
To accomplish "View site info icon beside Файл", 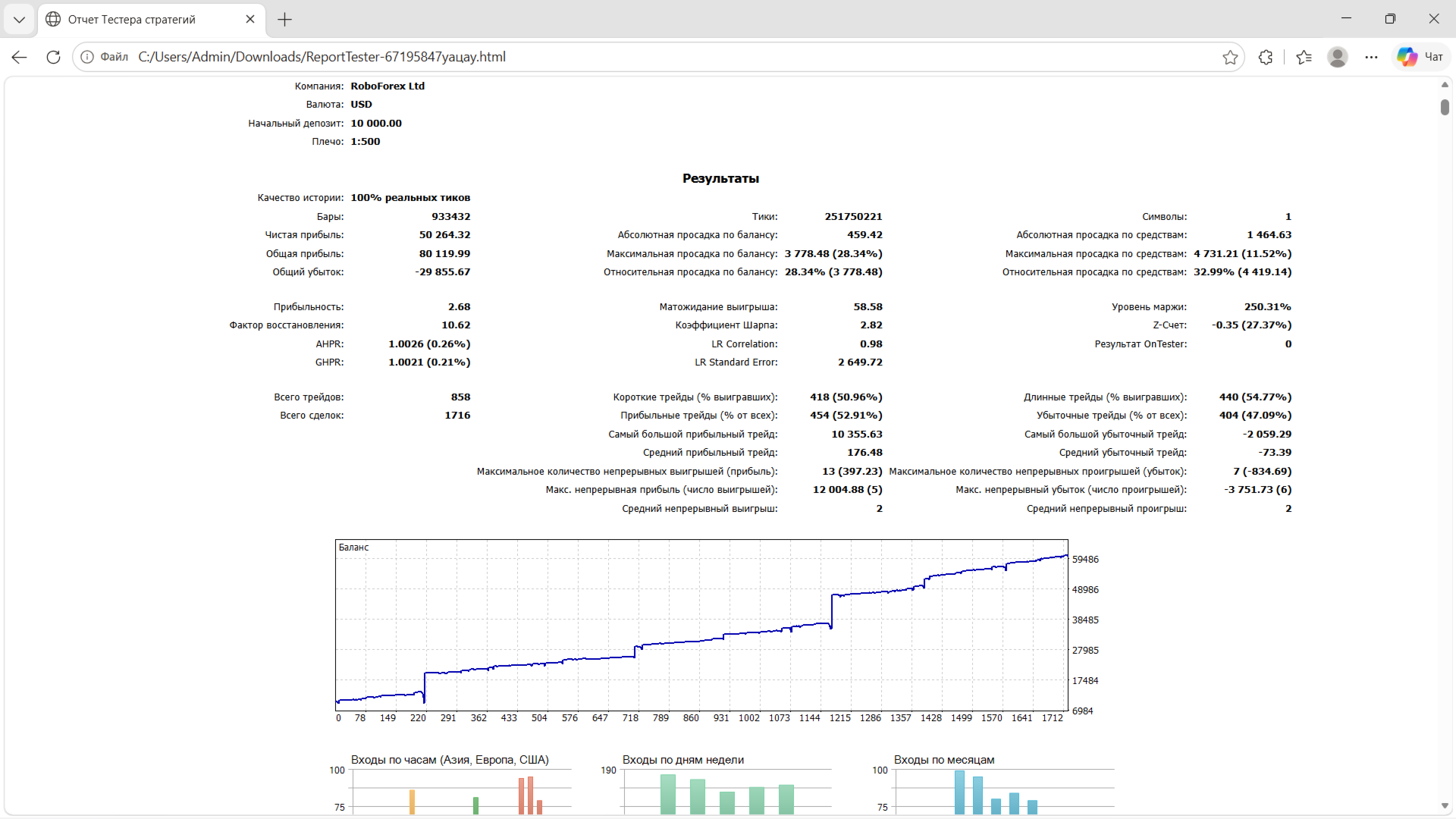I will pyautogui.click(x=87, y=57).
